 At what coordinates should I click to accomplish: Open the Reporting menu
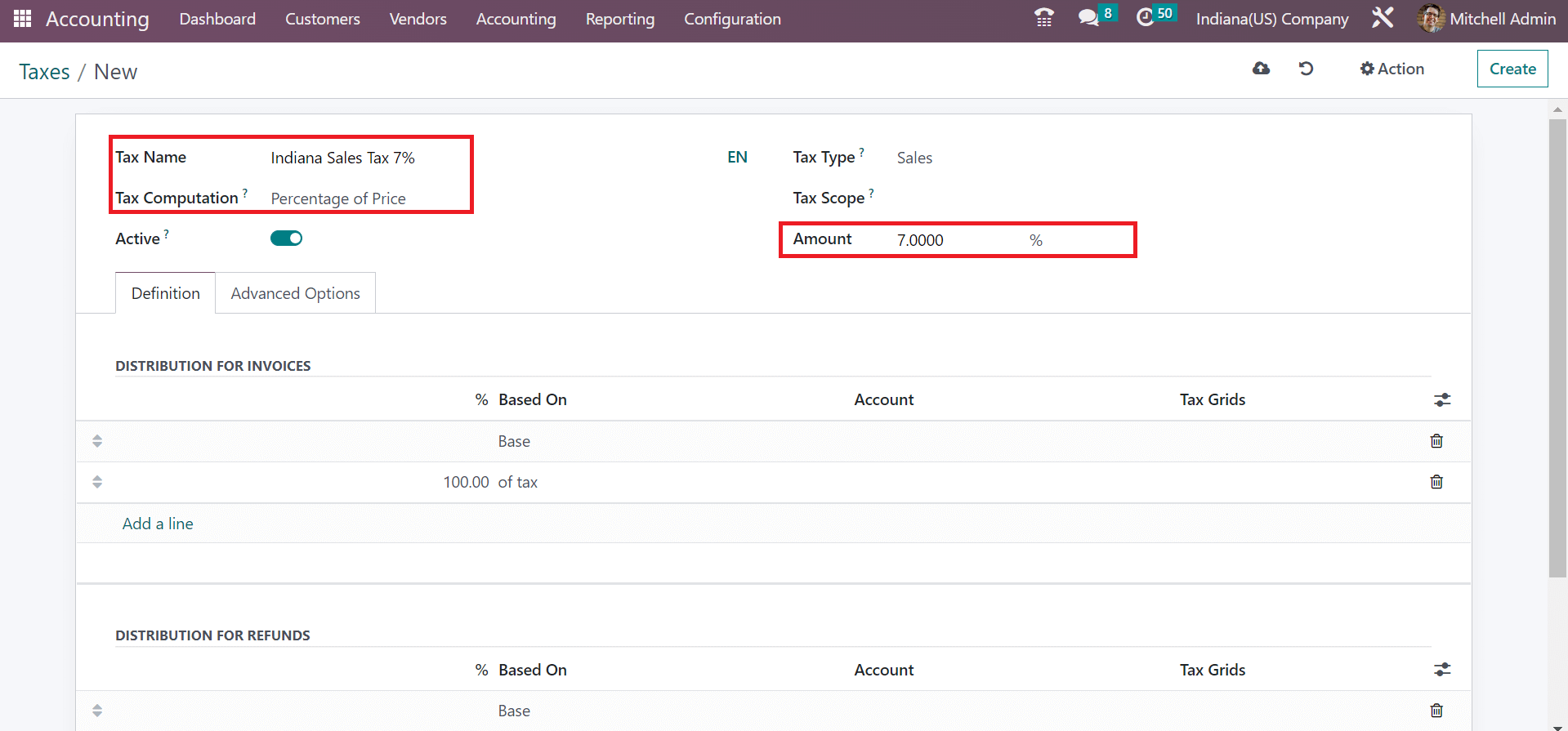click(x=620, y=19)
